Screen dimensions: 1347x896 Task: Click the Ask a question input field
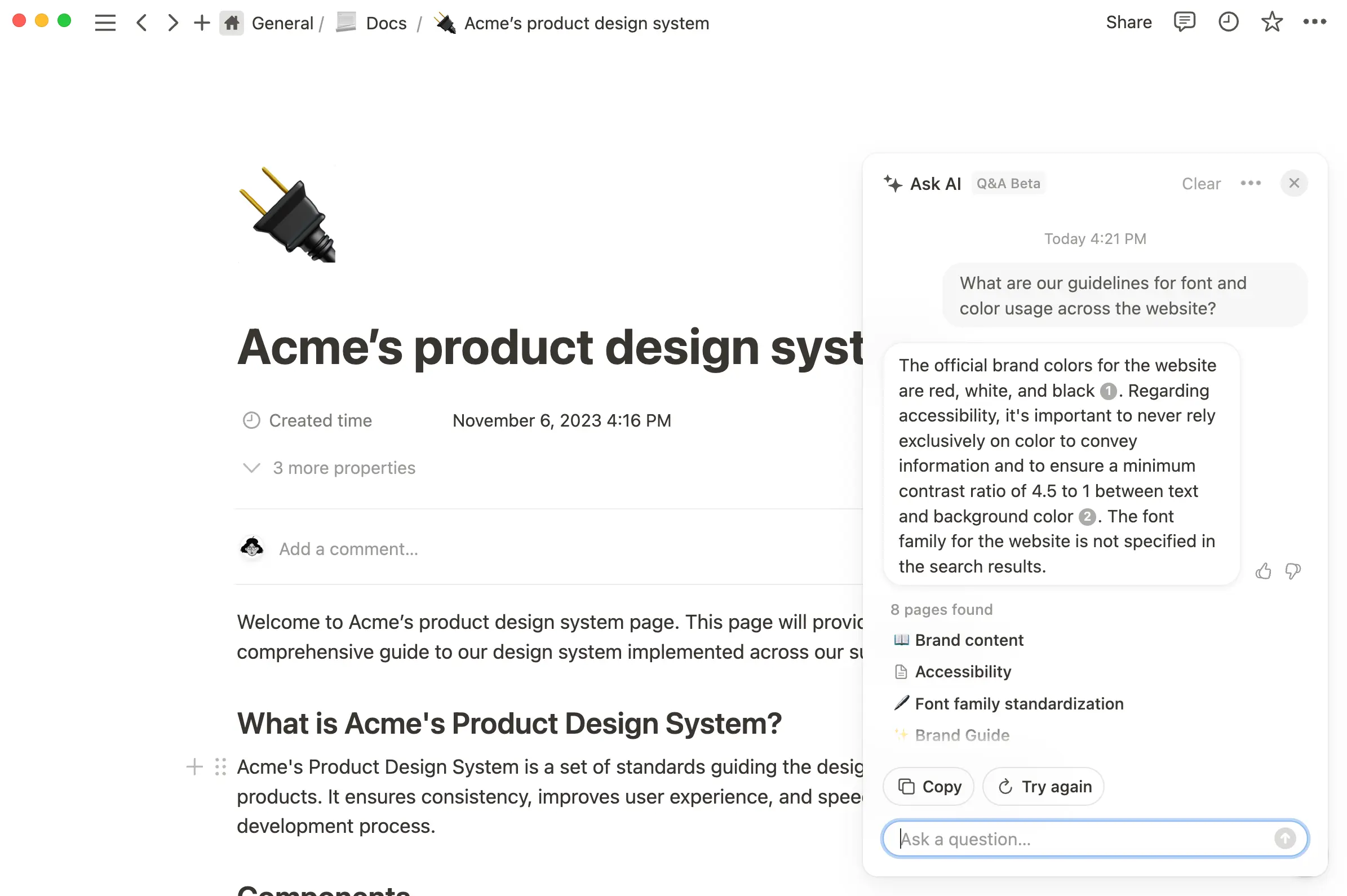coord(1086,839)
